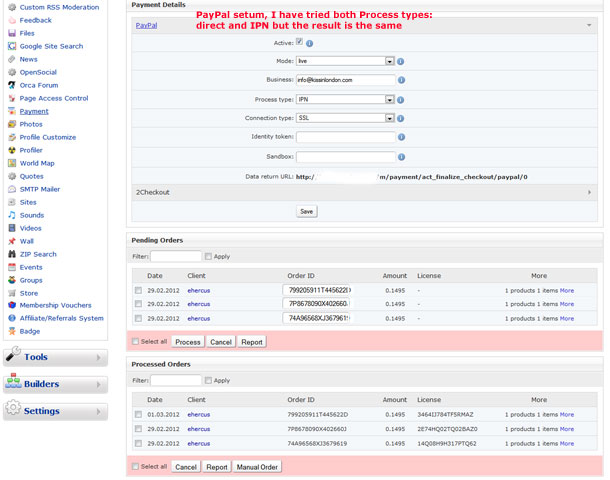Click the SMTP Mailer sidebar icon
This screenshot has height=480, width=610.
coord(12,189)
